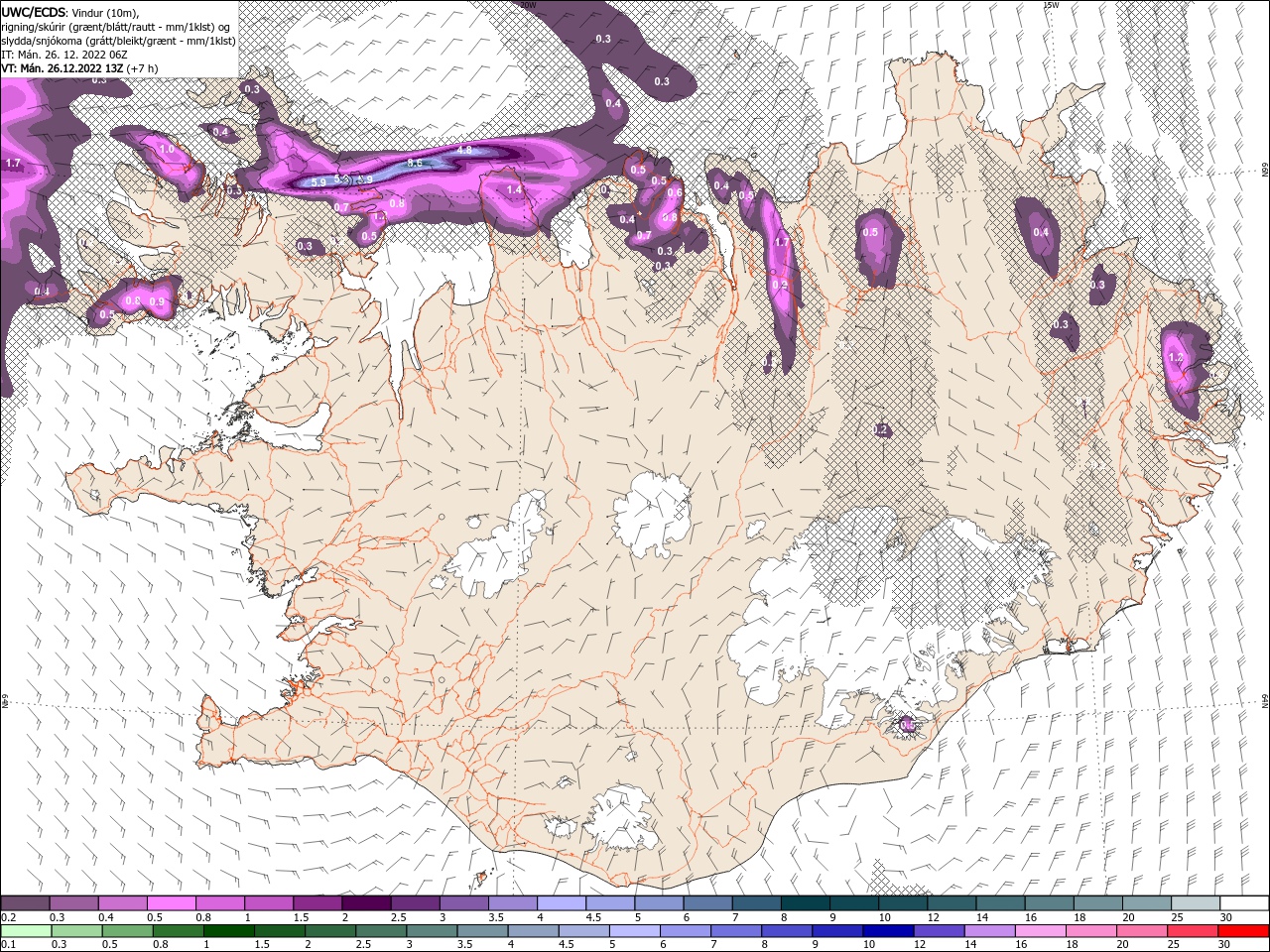
Task: Click the '4.8' precipitation value on the map
Action: 464,150
